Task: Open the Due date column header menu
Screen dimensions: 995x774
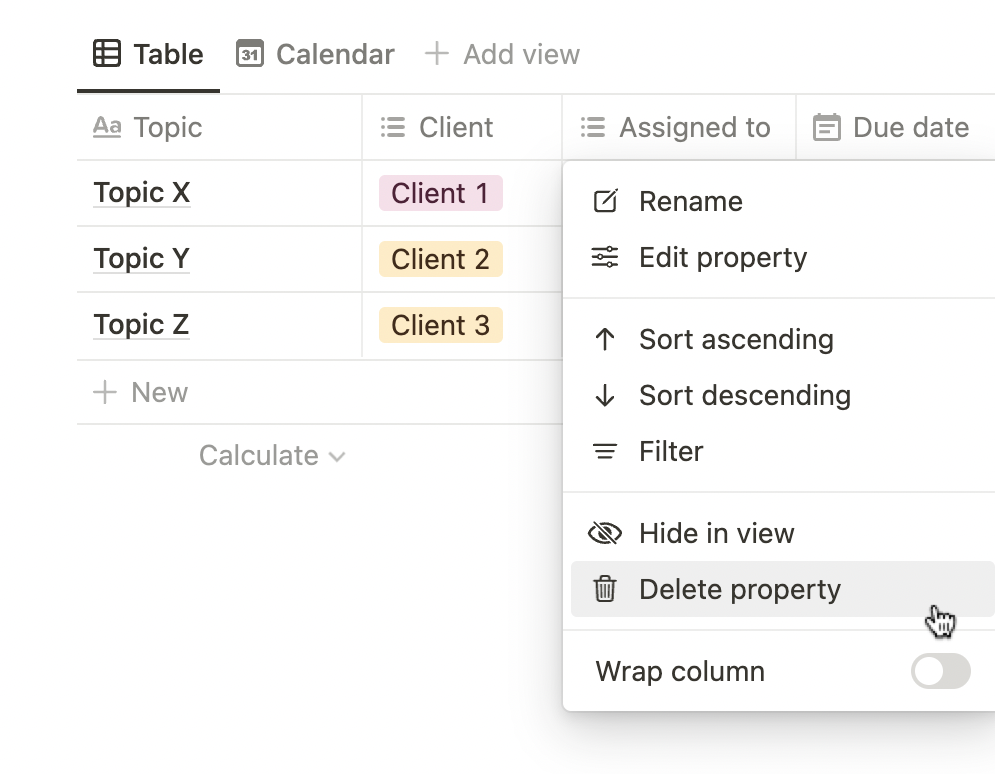Action: coord(893,128)
